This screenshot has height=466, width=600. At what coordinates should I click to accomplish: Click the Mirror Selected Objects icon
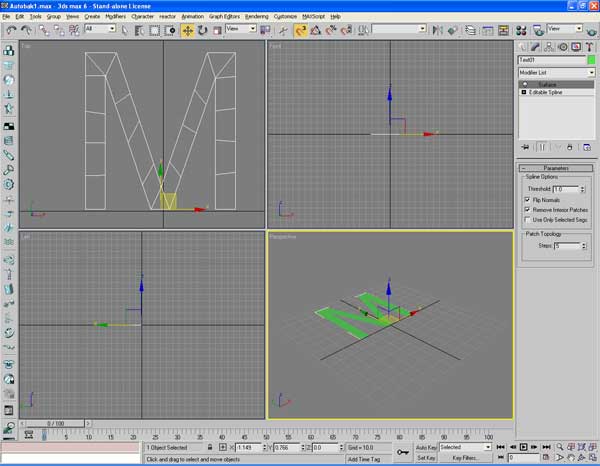437,30
